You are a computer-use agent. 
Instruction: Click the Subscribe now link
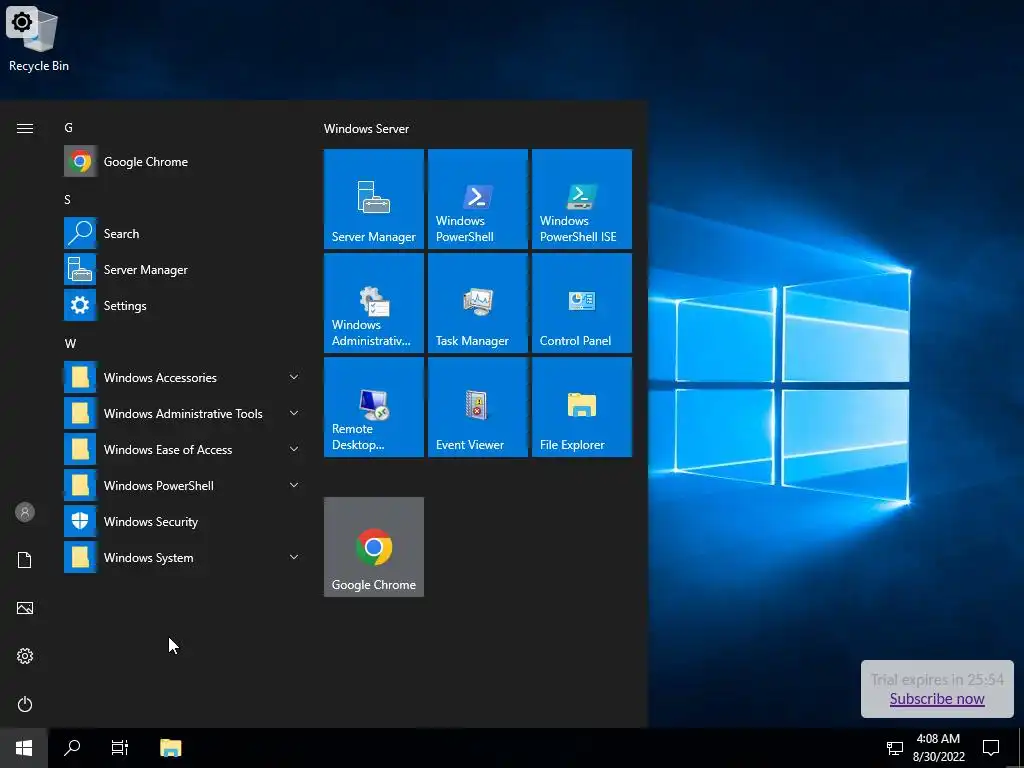(x=936, y=699)
